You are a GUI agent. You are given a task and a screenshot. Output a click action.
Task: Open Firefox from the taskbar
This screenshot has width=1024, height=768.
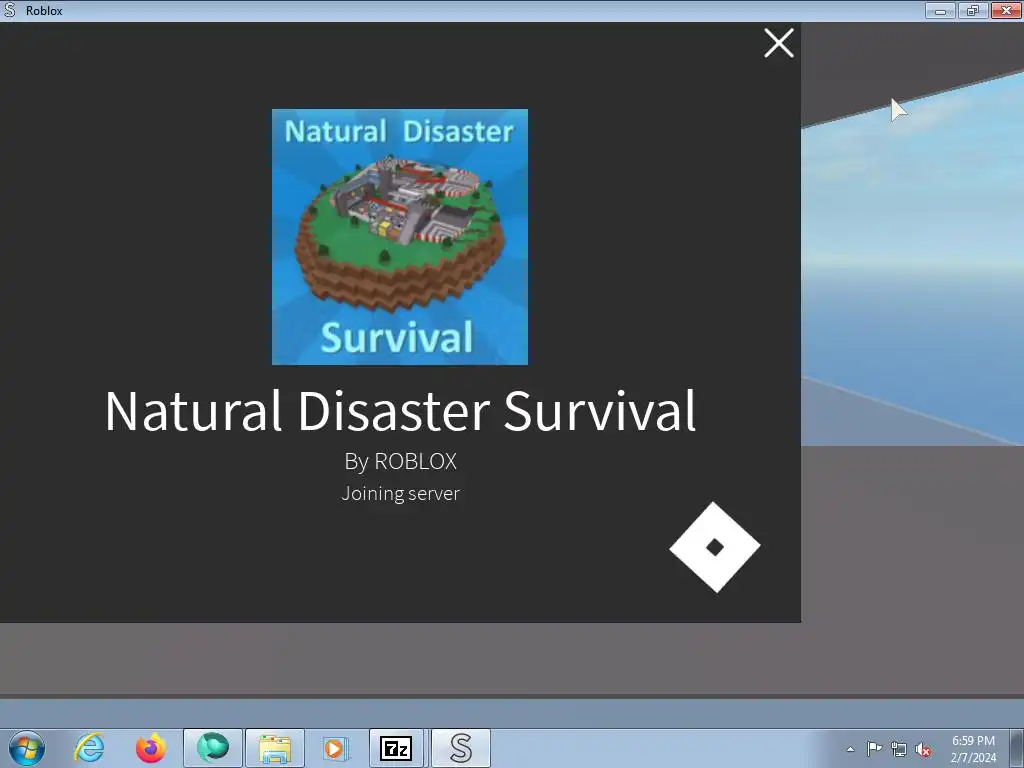[x=151, y=748]
